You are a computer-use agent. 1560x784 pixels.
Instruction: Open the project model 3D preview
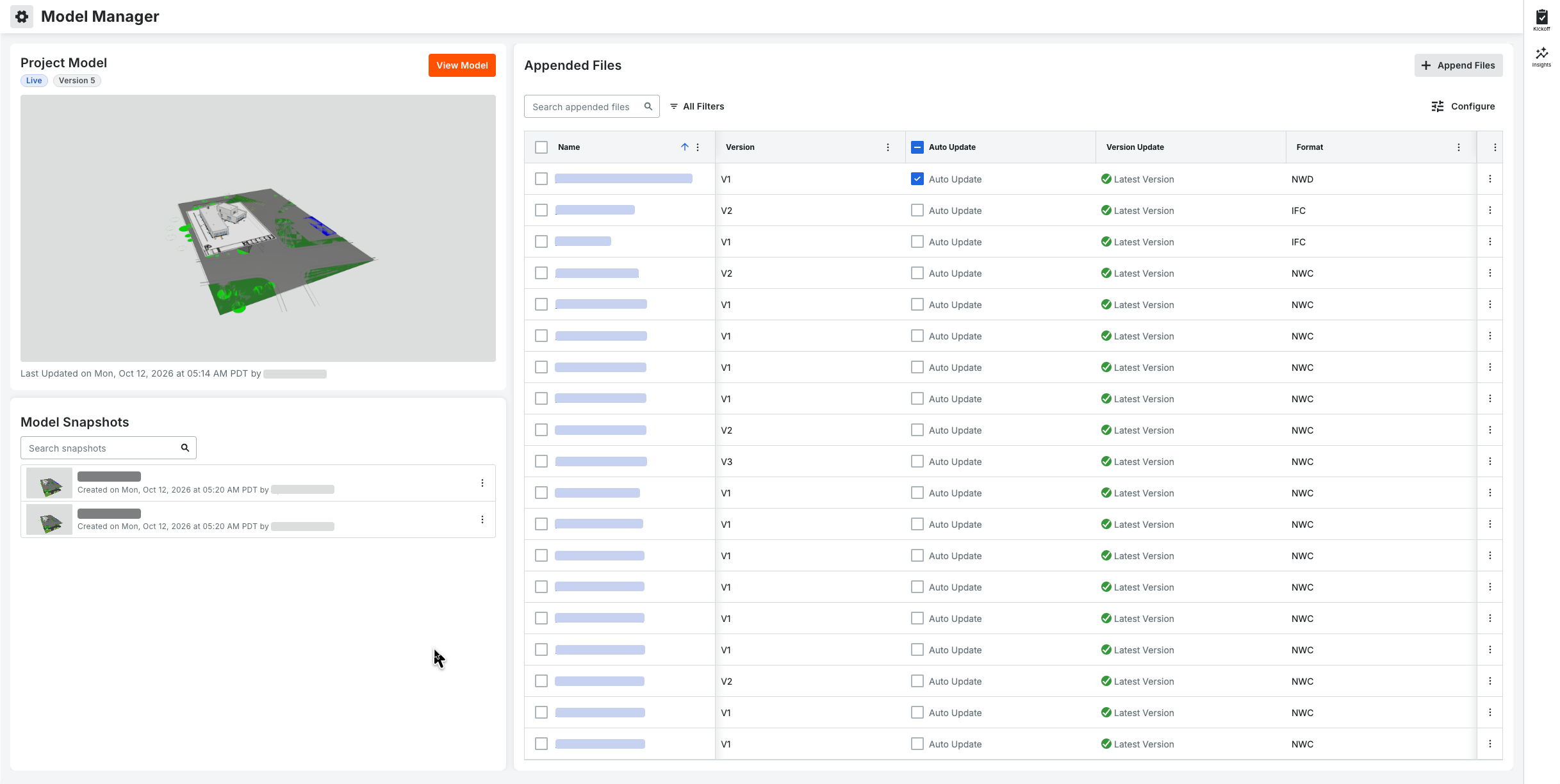(x=258, y=228)
